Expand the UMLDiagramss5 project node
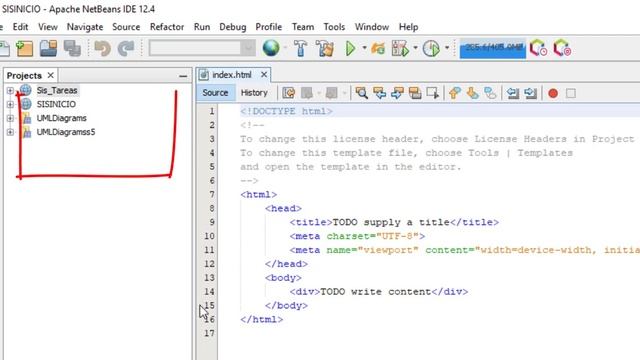The height and width of the screenshot is (360, 640). [10, 132]
